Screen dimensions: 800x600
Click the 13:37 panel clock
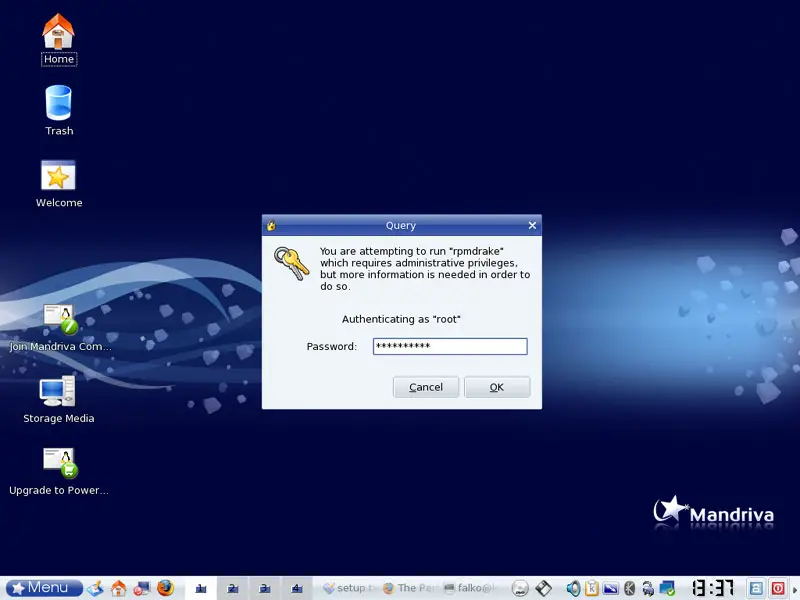(713, 588)
